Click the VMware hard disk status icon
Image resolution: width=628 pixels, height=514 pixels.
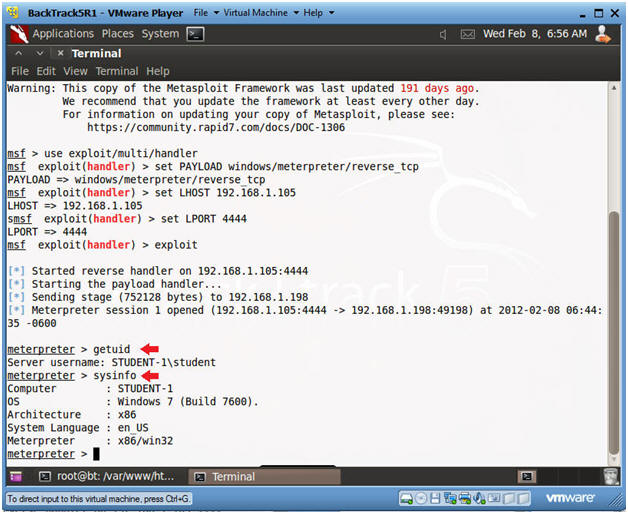(x=406, y=499)
